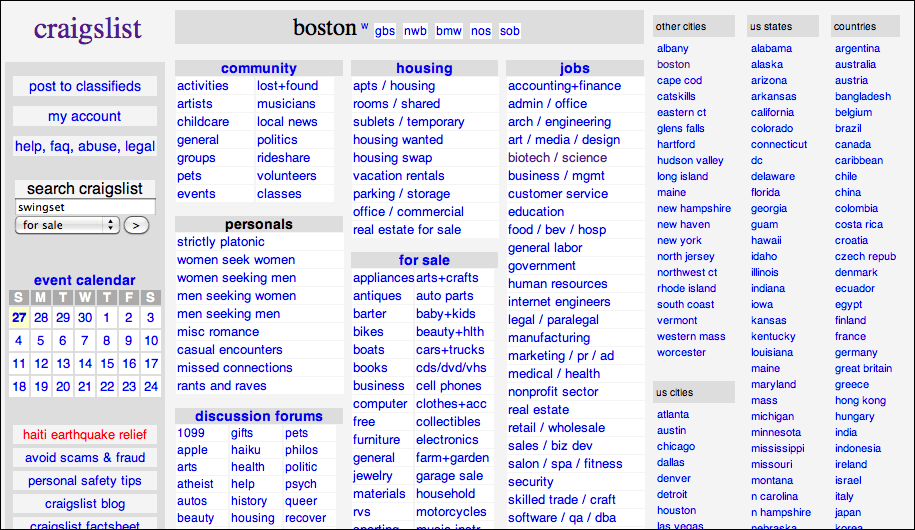Open 'personal safety tips' link

point(85,481)
